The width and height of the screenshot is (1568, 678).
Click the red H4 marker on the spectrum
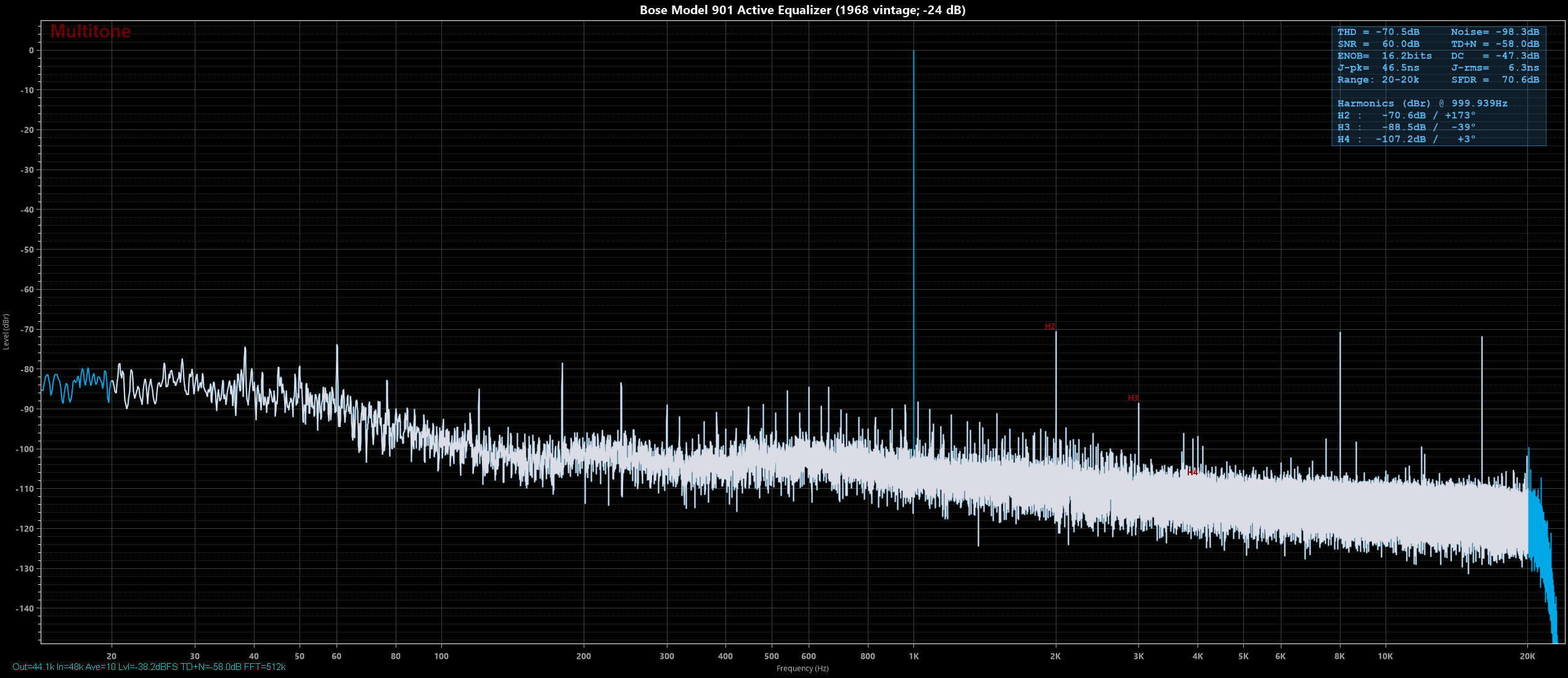click(1193, 473)
